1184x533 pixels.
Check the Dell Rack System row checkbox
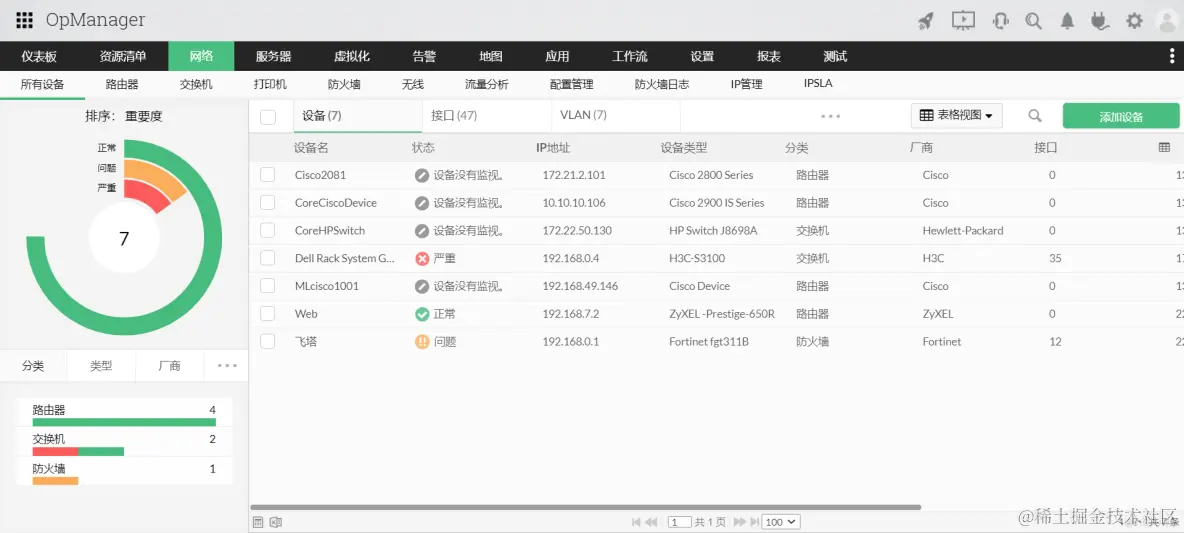(x=267, y=258)
